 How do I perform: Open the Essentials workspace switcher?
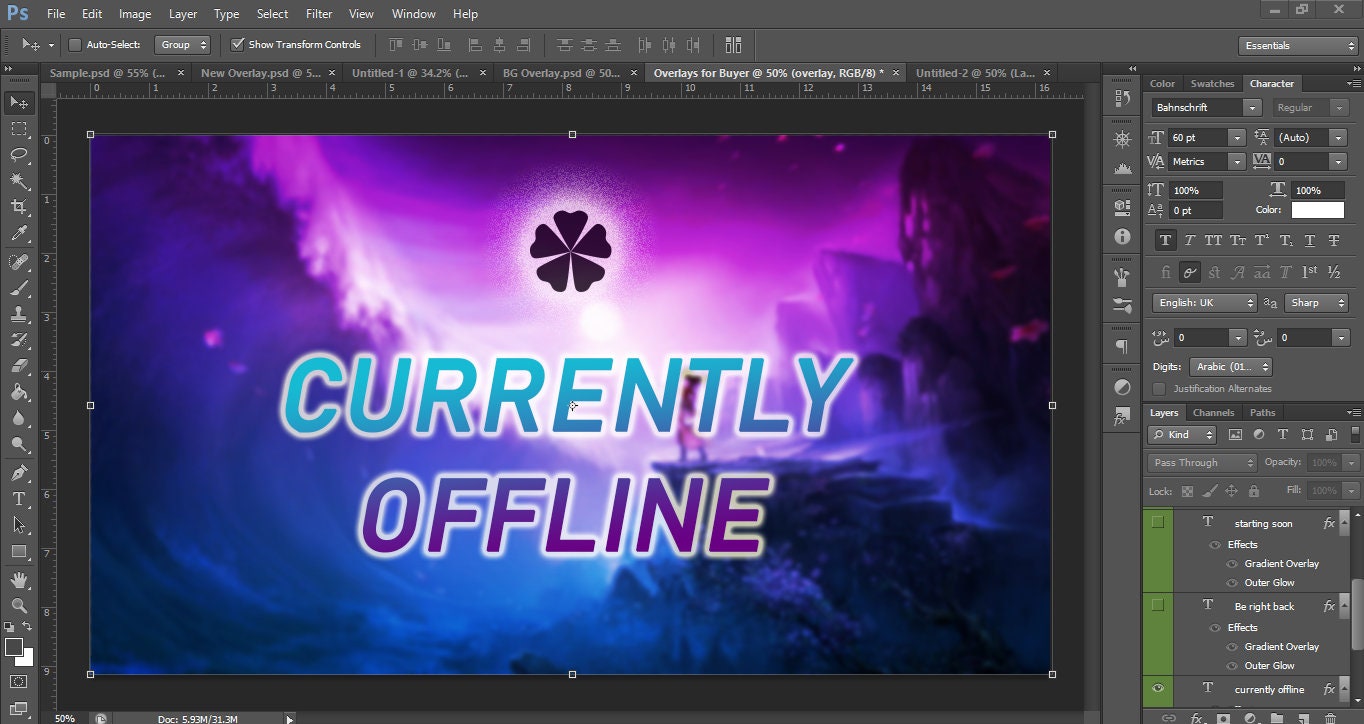1297,45
